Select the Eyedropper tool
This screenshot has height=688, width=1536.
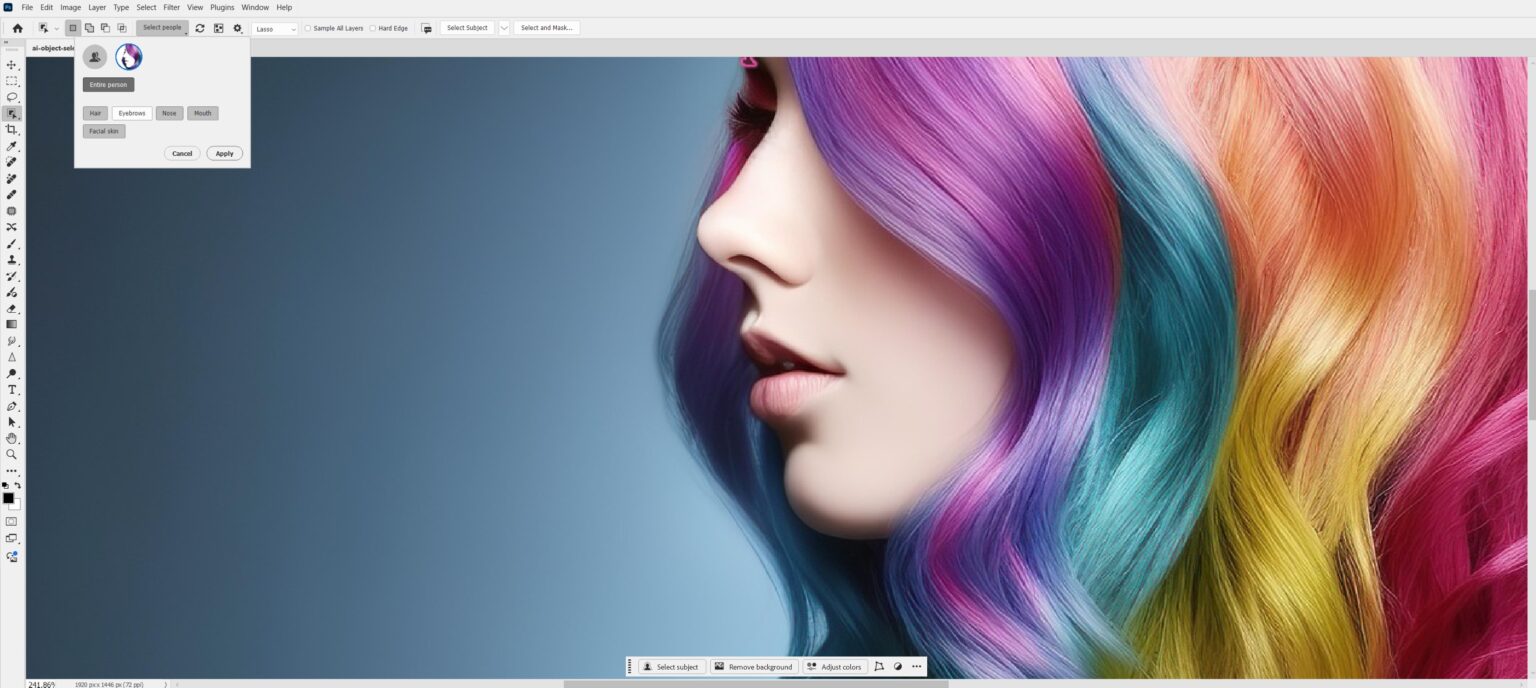click(12, 145)
